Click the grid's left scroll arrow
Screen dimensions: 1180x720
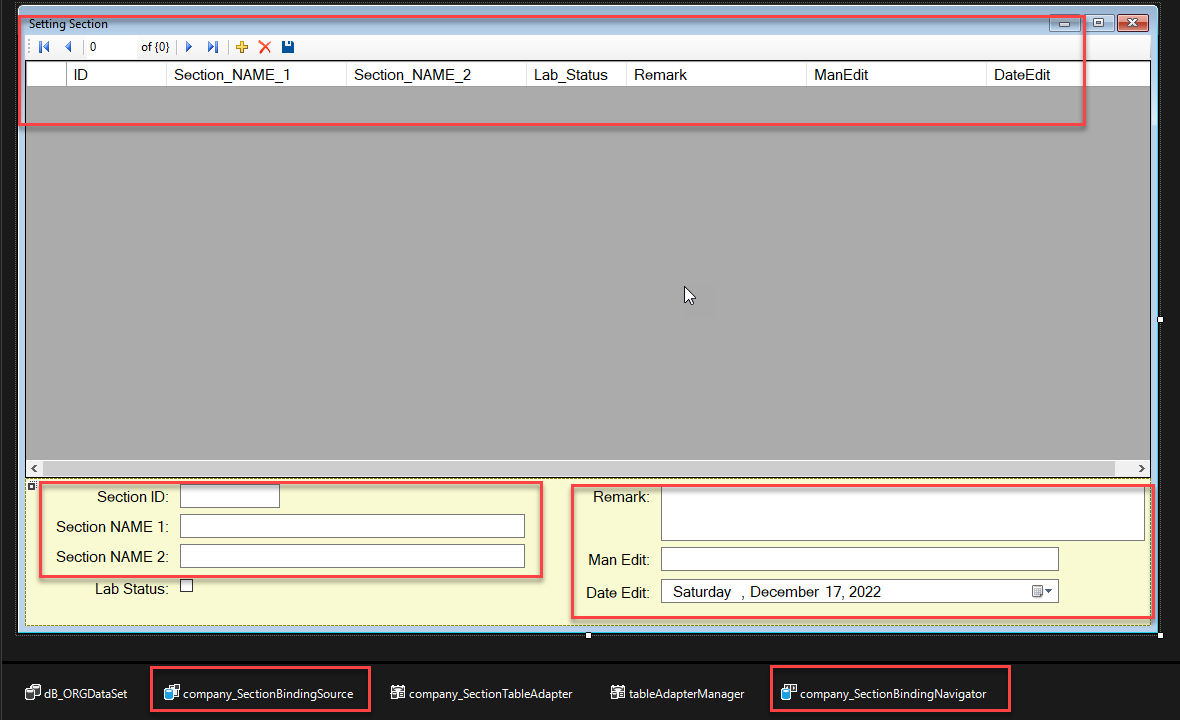(x=35, y=468)
